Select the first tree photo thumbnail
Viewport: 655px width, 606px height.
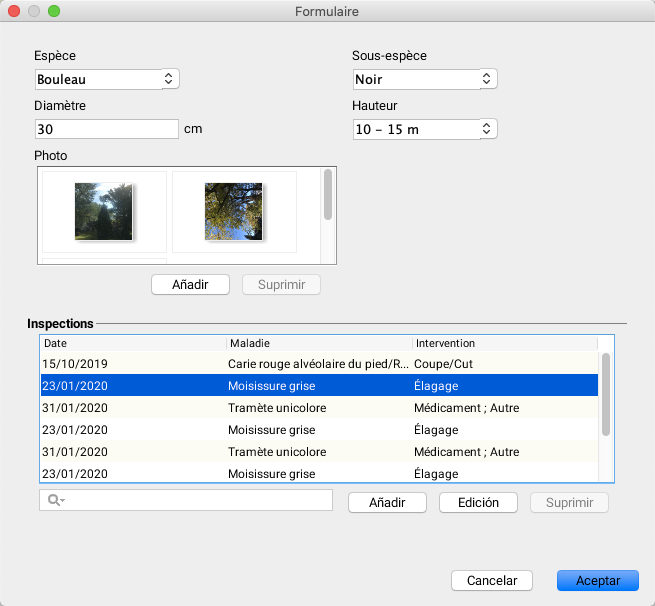104,211
